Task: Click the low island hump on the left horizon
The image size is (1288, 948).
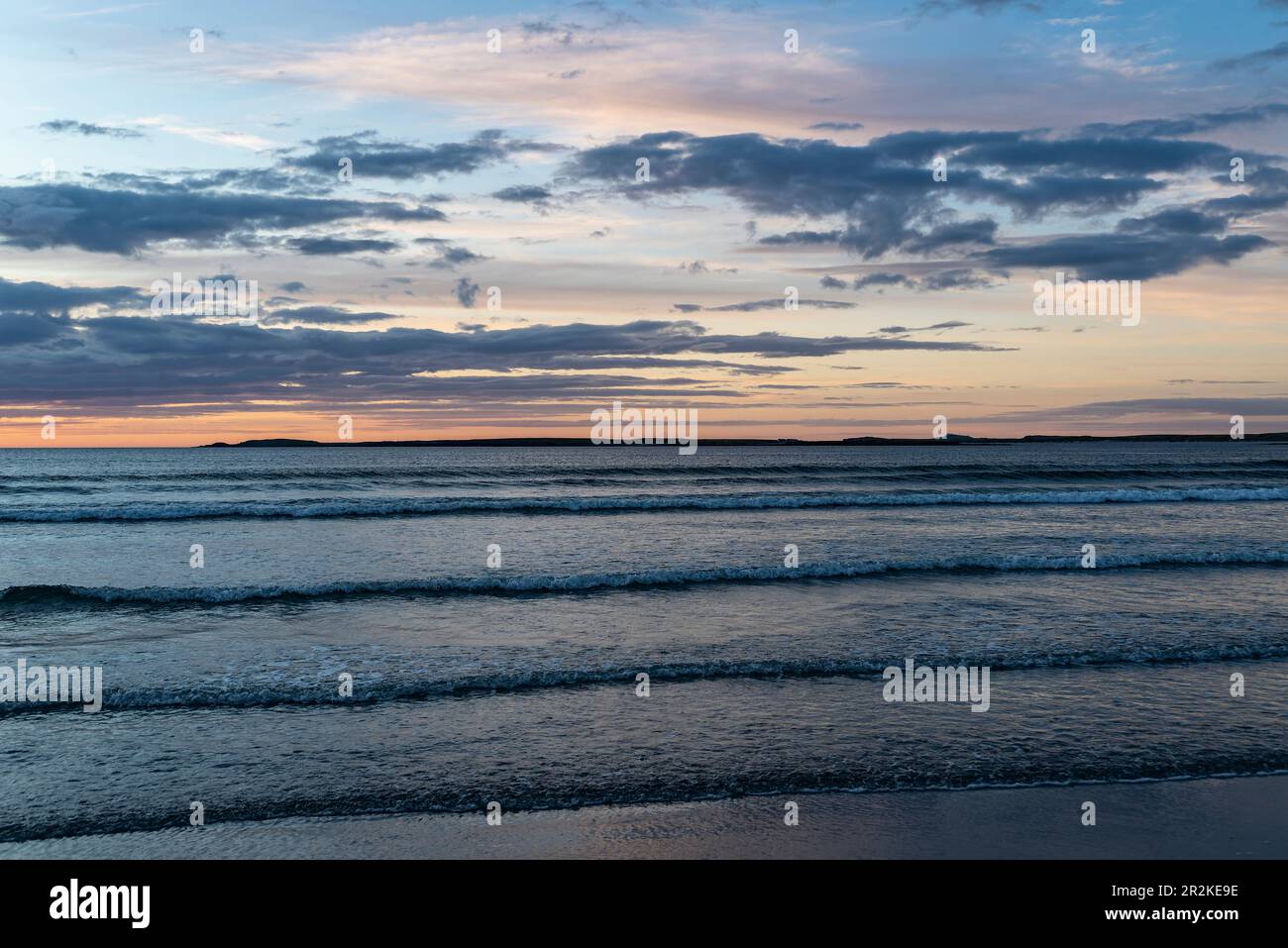Action: 263,443
